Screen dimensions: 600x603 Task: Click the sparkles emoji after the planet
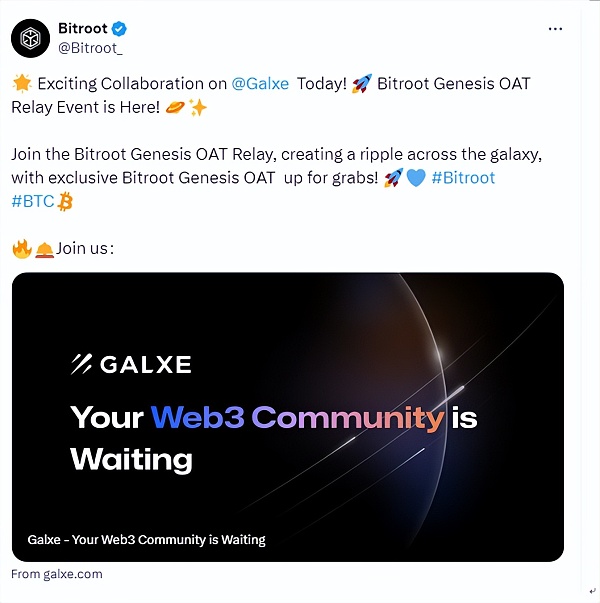[197, 108]
